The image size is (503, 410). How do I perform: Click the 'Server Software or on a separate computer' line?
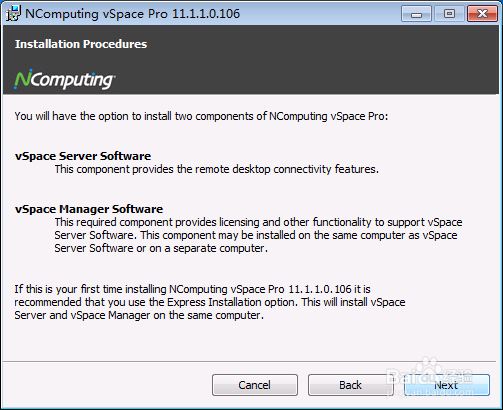pyautogui.click(x=161, y=248)
